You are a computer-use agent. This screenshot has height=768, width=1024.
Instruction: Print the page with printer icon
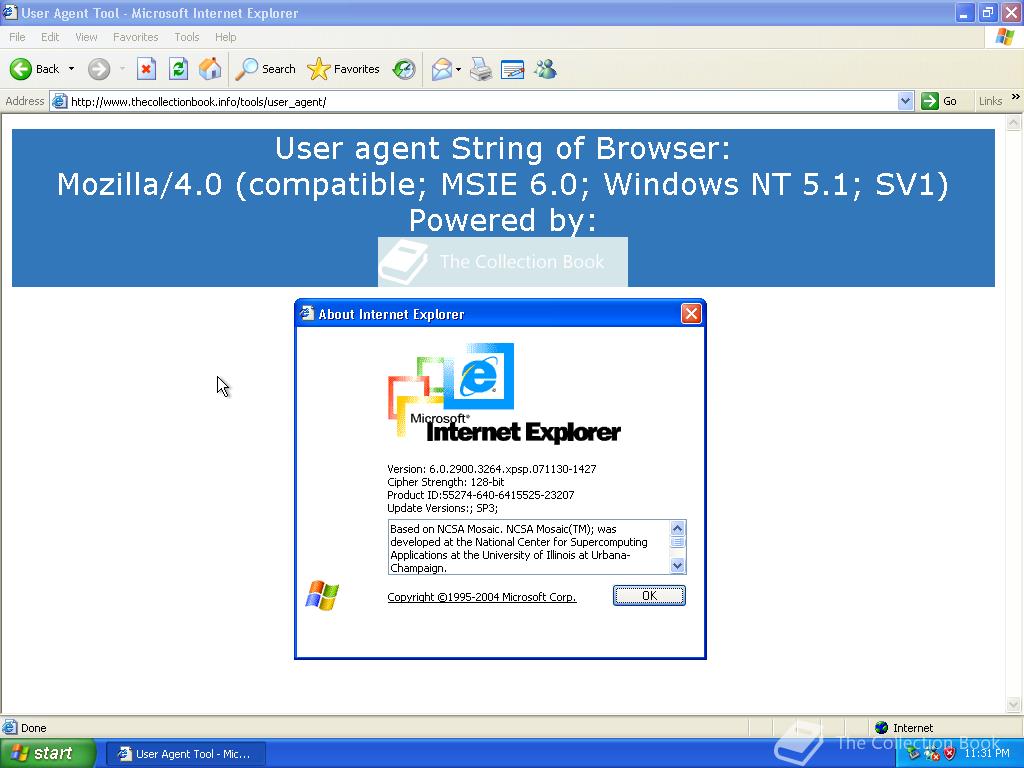pyautogui.click(x=481, y=69)
